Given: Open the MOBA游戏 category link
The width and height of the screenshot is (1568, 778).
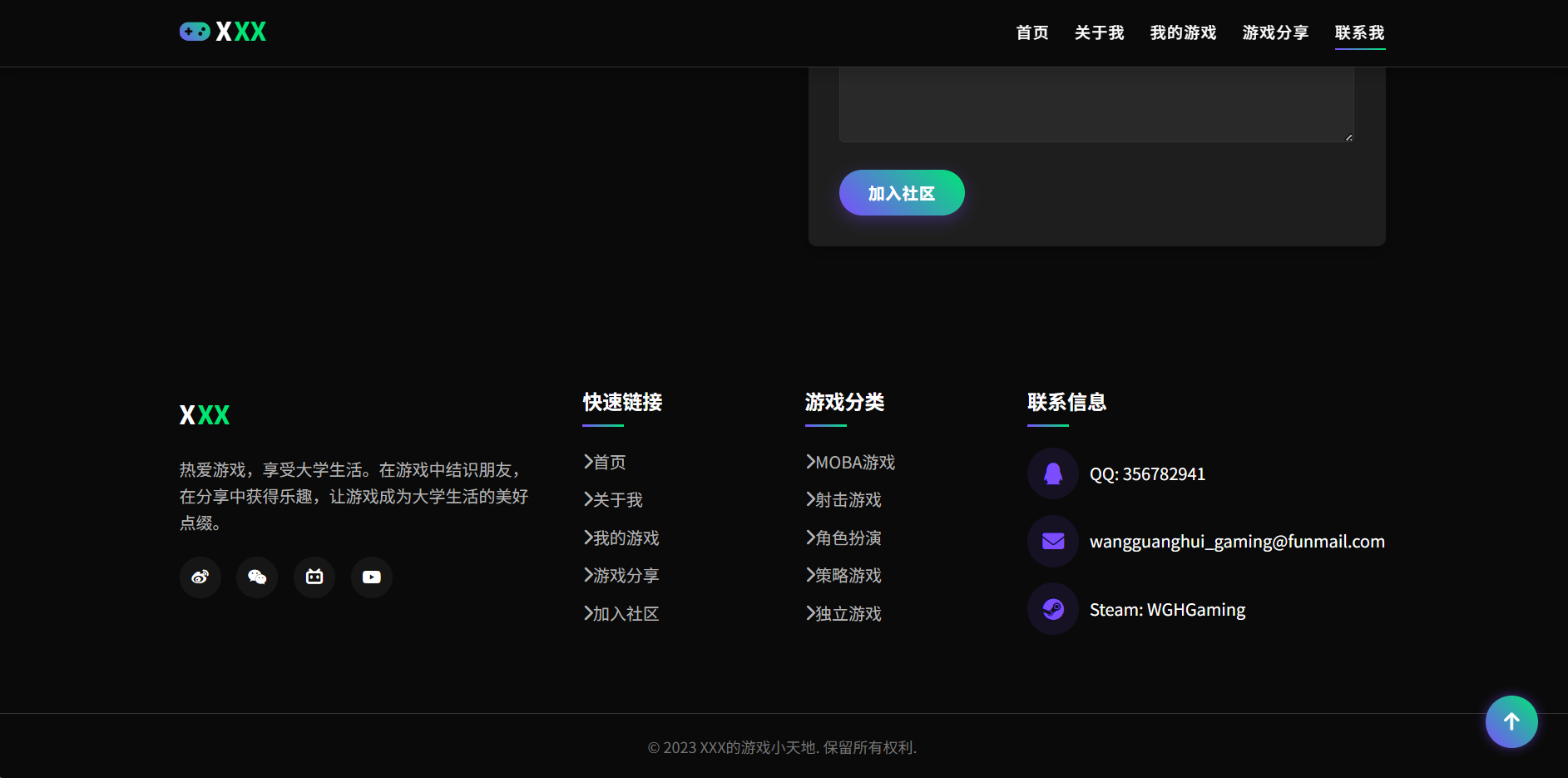Looking at the screenshot, I should click(850, 463).
